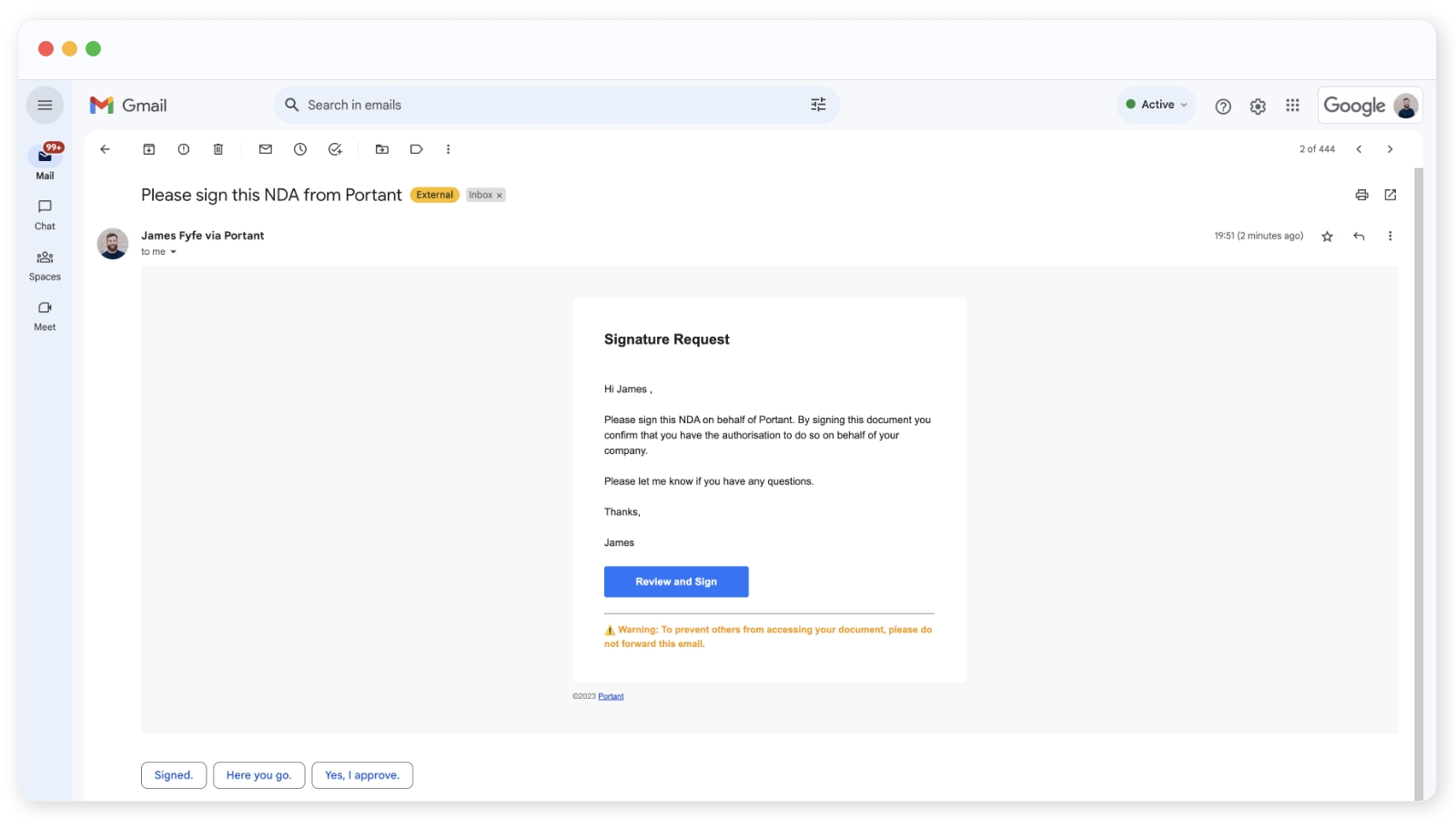Click the Move to folder icon
Image resolution: width=1456 pixels, height=819 pixels.
click(382, 149)
